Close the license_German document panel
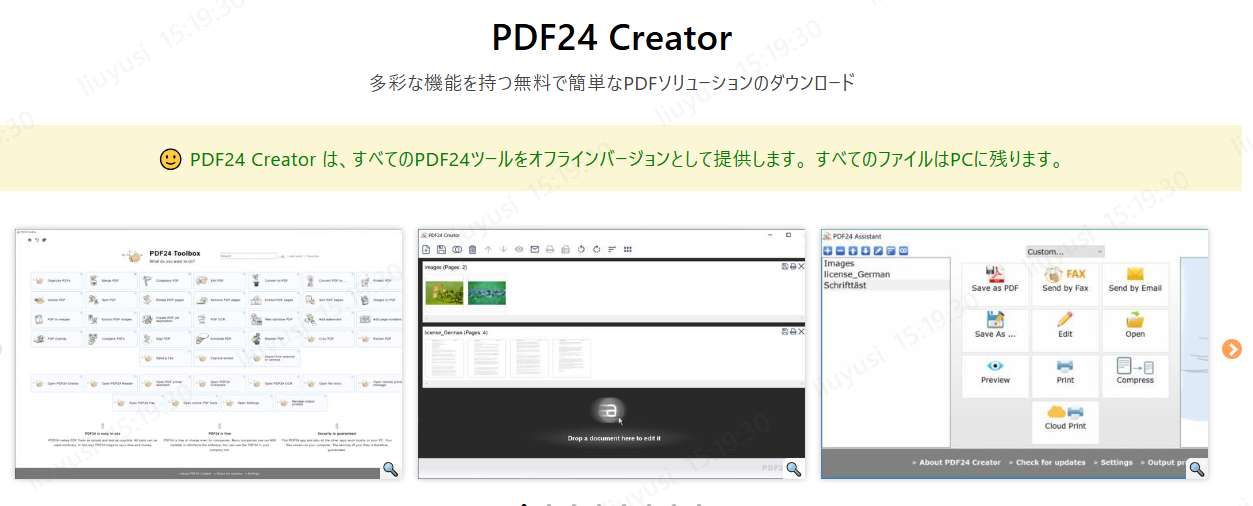1253x506 pixels. point(801,332)
